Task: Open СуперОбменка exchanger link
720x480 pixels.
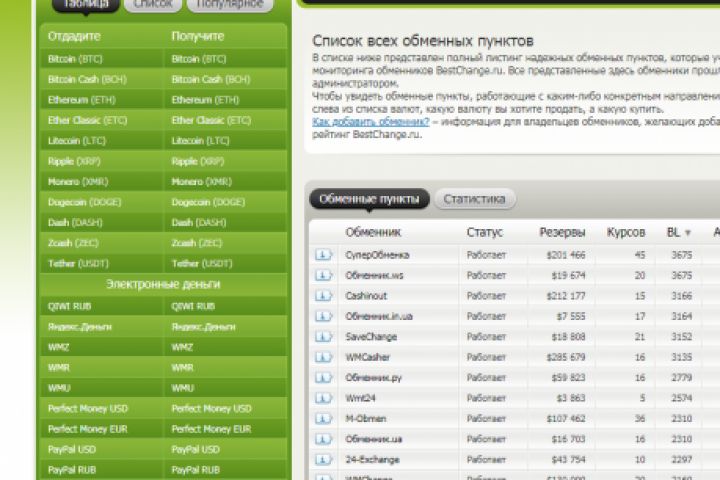Action: point(377,255)
